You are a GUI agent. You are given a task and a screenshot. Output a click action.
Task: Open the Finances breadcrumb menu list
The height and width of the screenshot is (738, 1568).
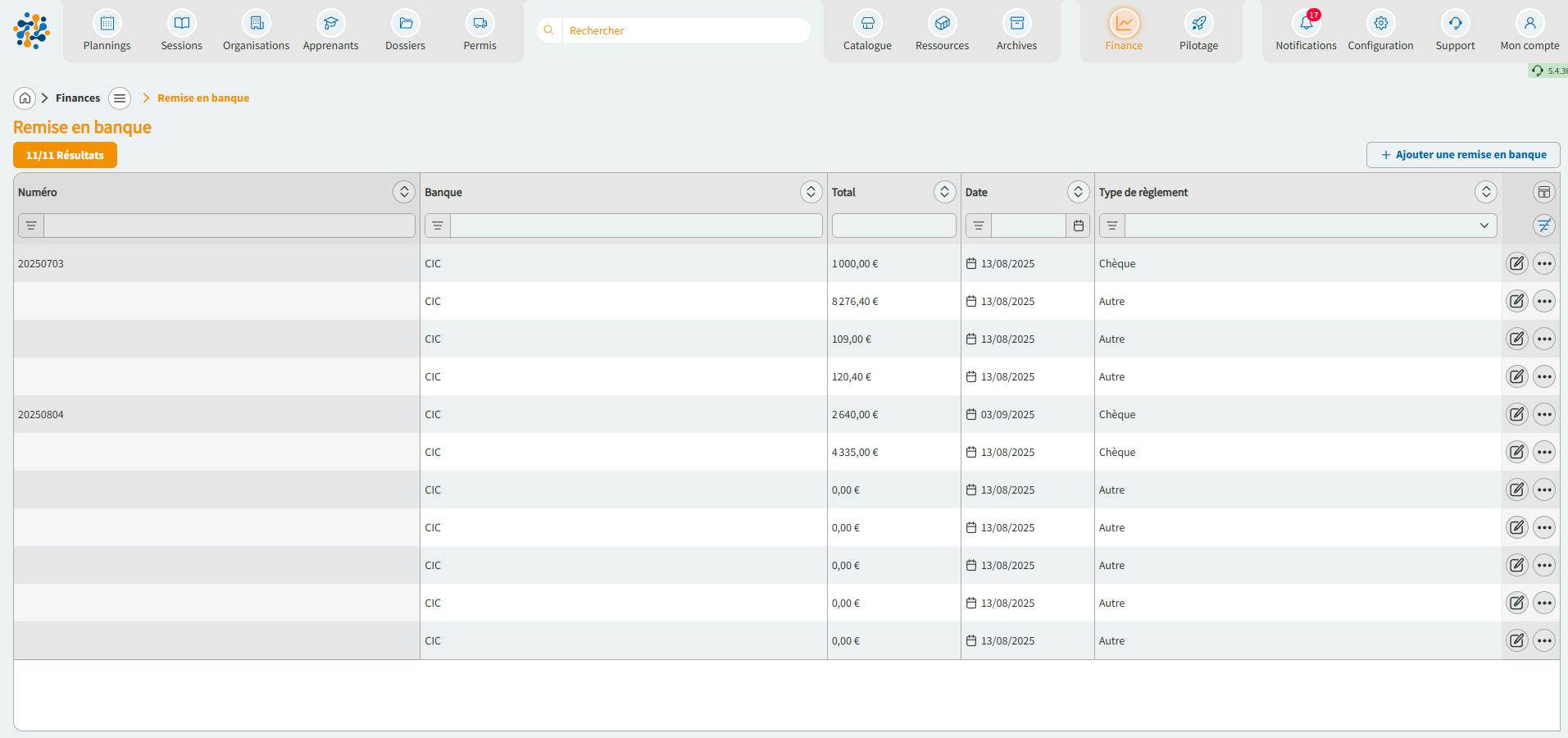[120, 98]
